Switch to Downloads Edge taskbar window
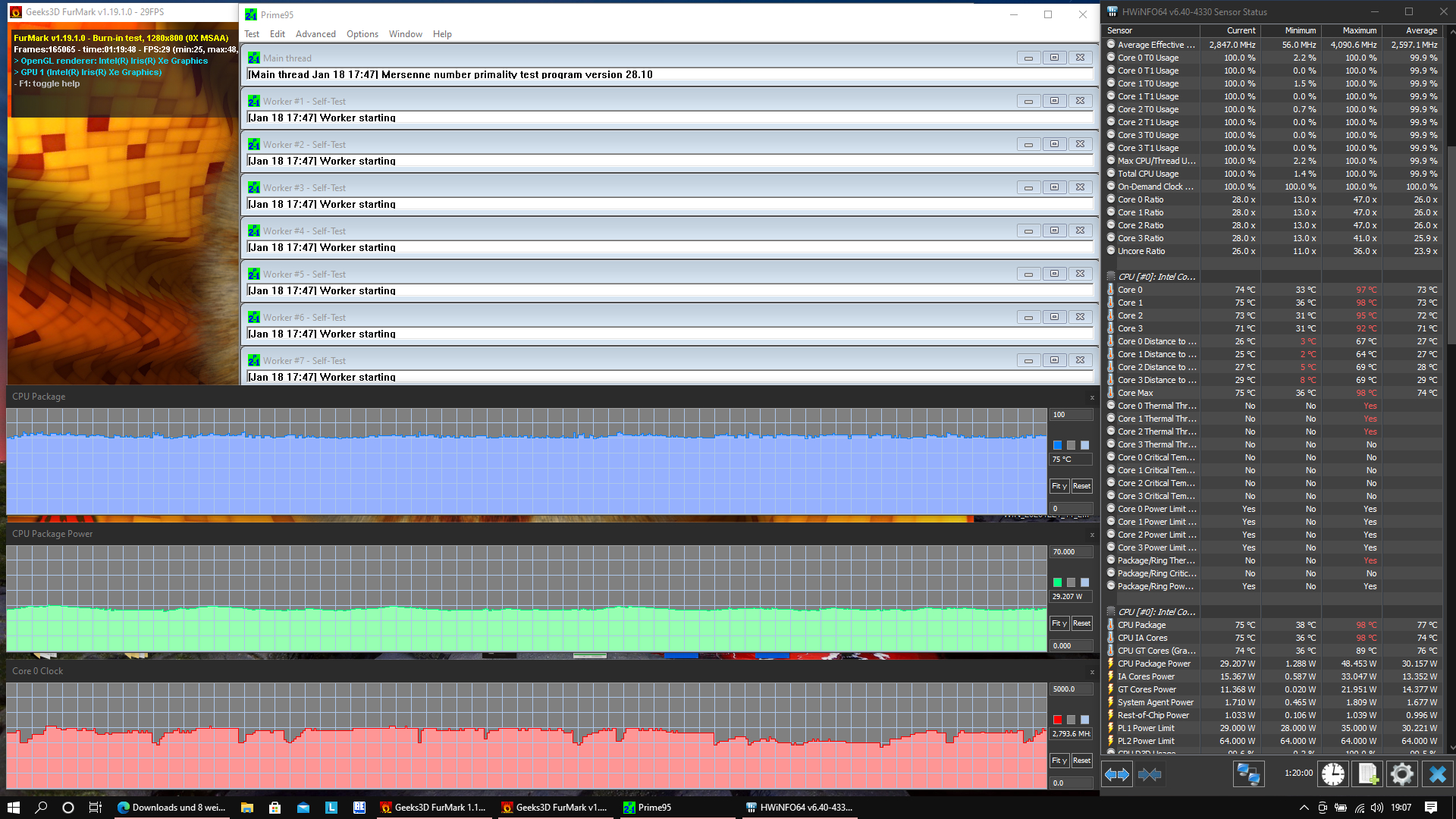The height and width of the screenshot is (819, 1456). coord(172,808)
